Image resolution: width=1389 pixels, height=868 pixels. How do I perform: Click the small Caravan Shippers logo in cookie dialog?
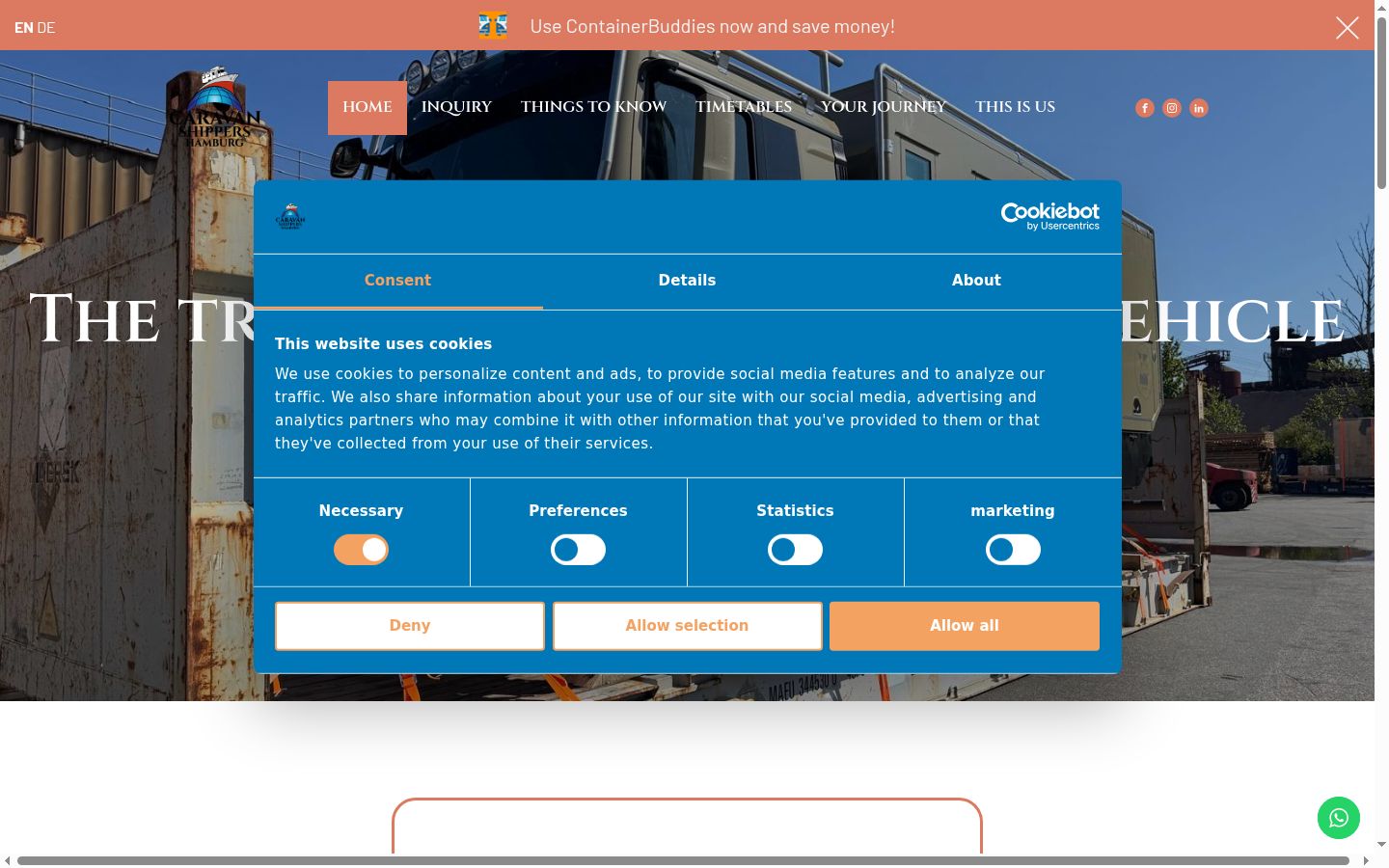pyautogui.click(x=290, y=216)
